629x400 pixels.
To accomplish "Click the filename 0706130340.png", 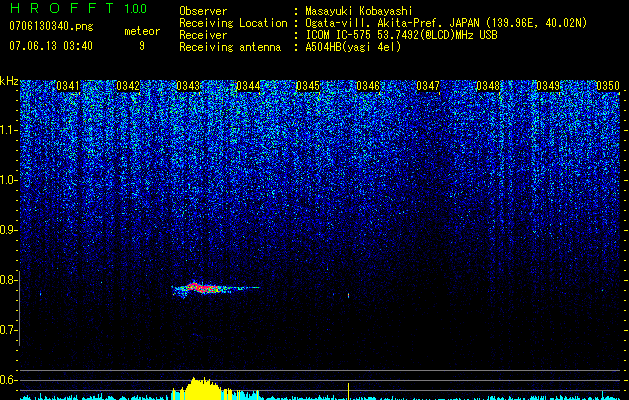I will point(51,27).
